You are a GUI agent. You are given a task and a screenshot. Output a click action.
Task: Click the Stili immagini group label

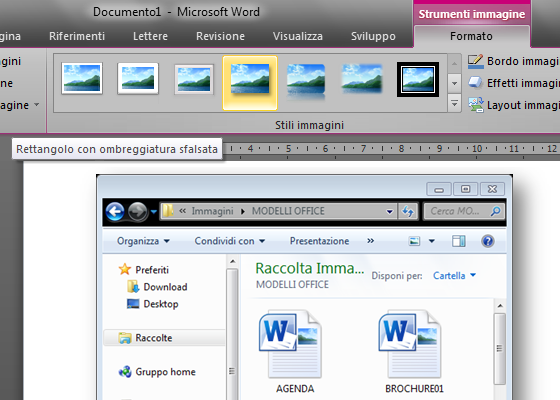coord(309,125)
